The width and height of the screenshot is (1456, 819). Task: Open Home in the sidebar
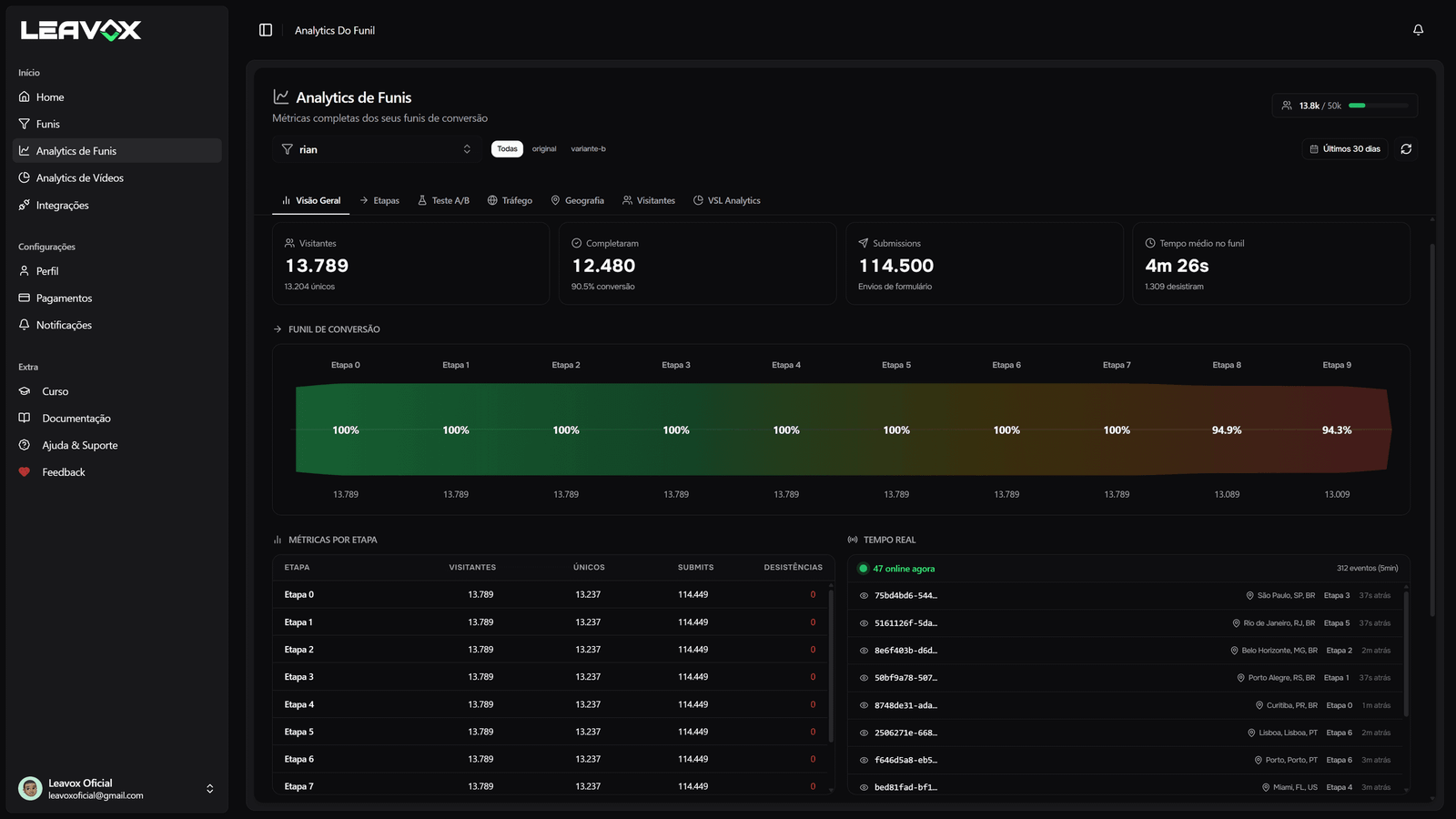(116, 97)
